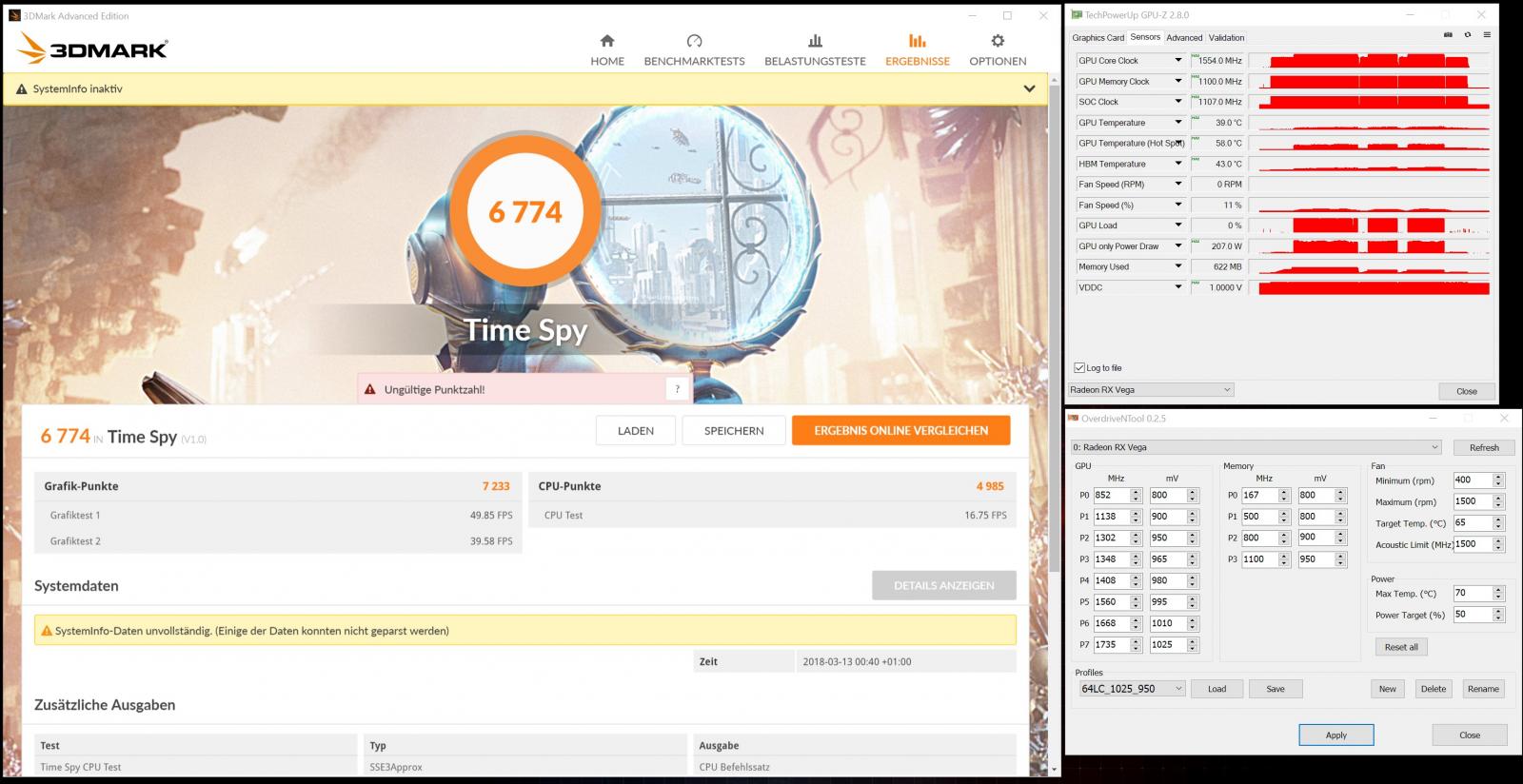This screenshot has height=784, width=1523.
Task: Click the DETAILS ANZEIGEN button
Action: [x=944, y=585]
